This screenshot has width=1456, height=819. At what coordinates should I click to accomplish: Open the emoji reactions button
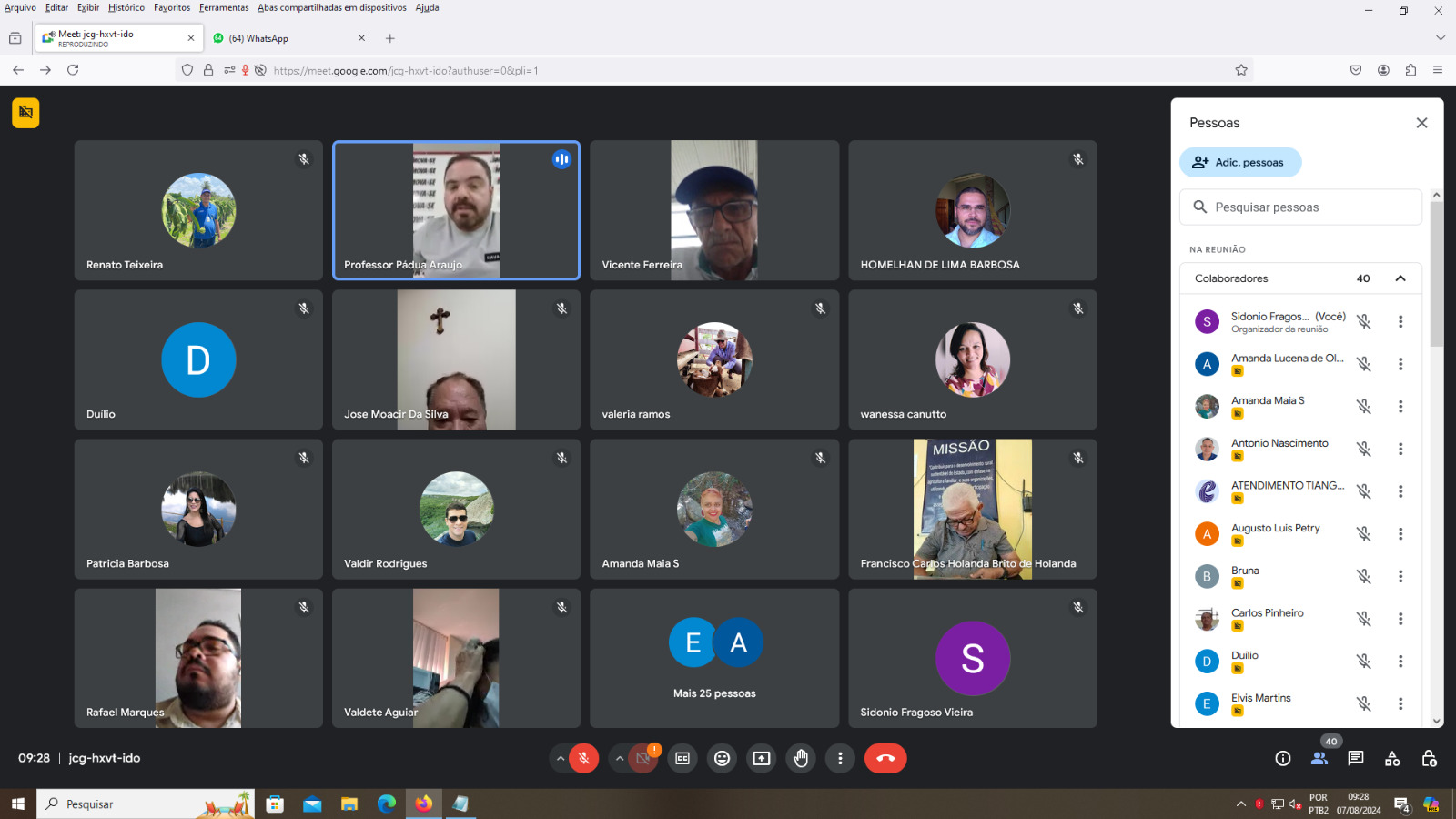(x=722, y=758)
